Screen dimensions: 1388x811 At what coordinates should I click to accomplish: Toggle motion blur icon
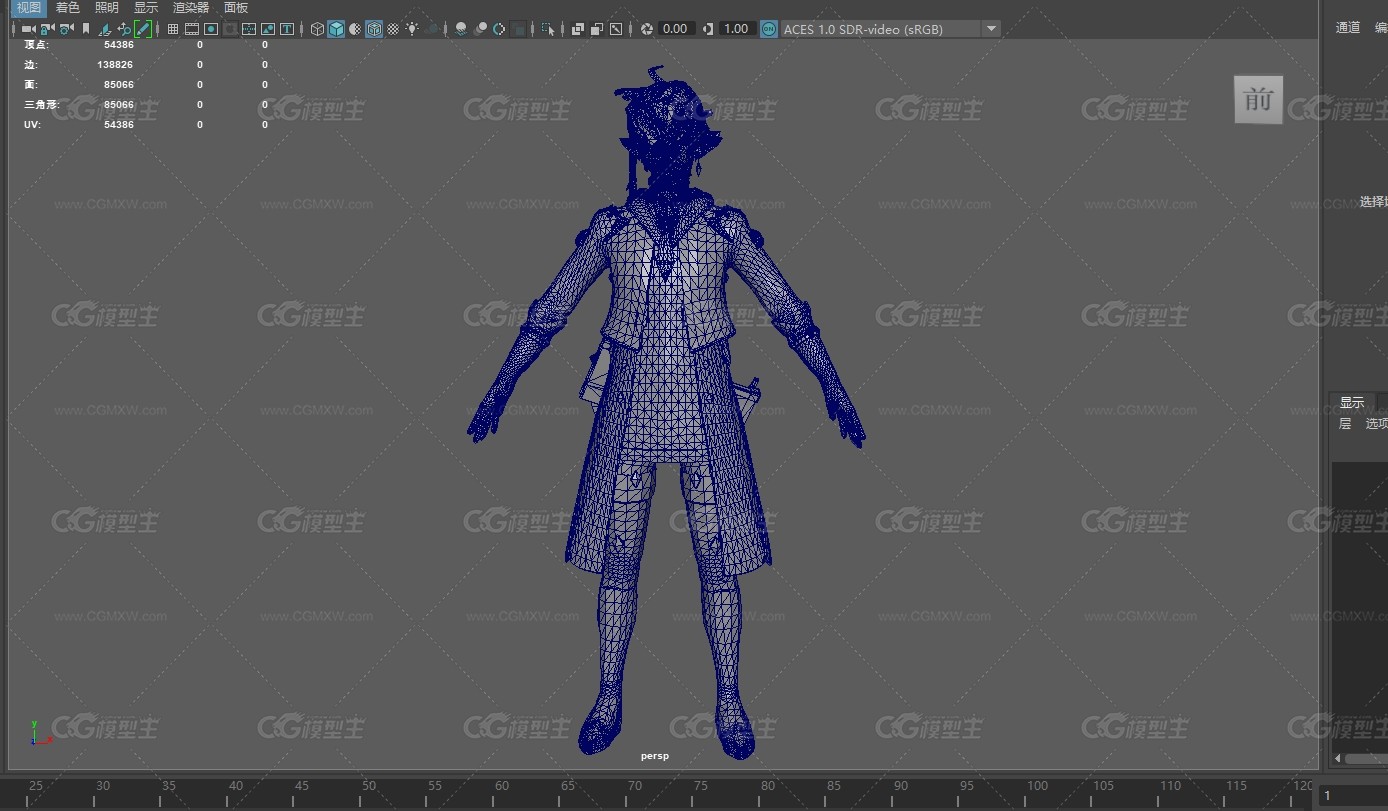480,29
